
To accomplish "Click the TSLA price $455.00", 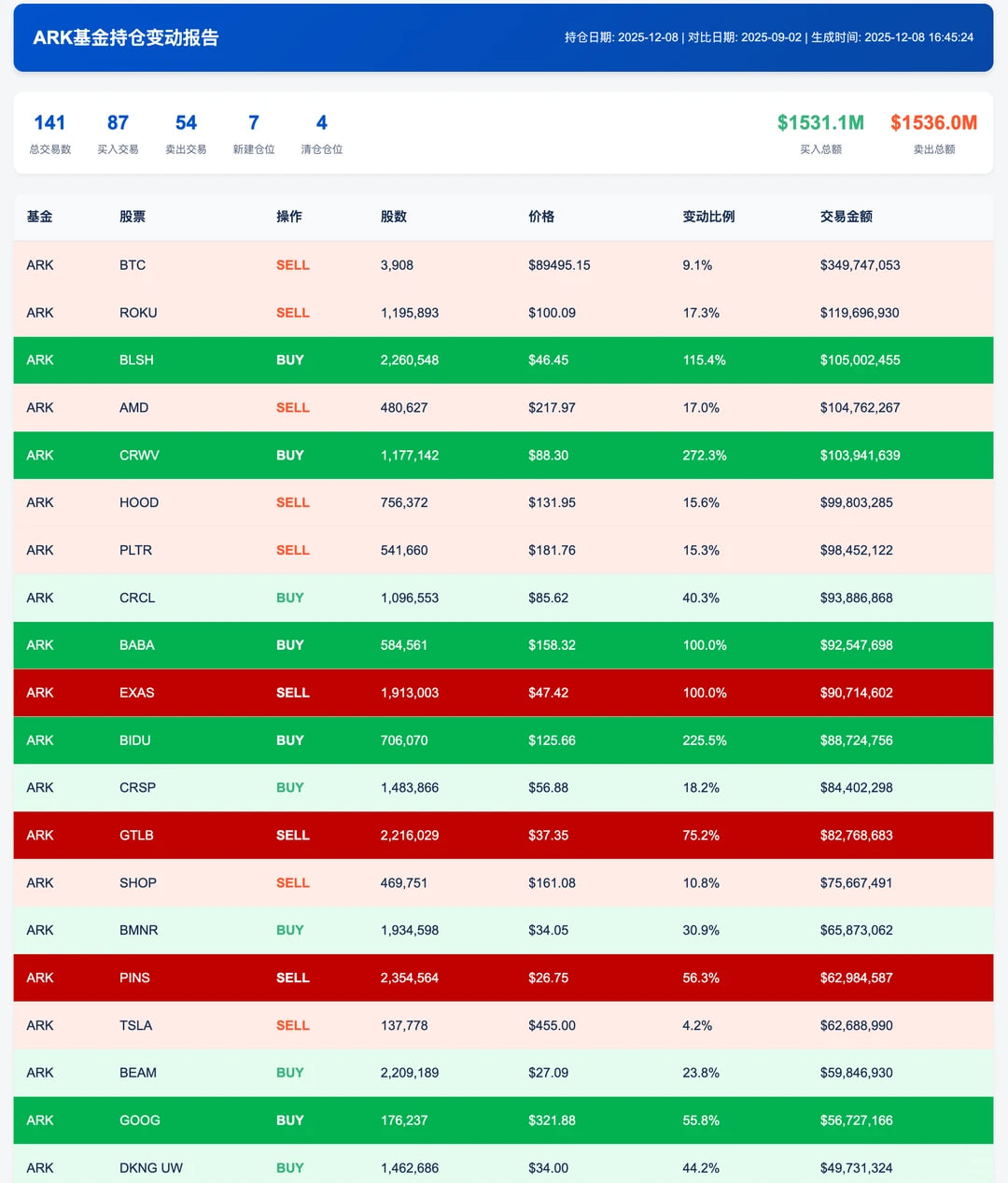I will click(552, 1025).
